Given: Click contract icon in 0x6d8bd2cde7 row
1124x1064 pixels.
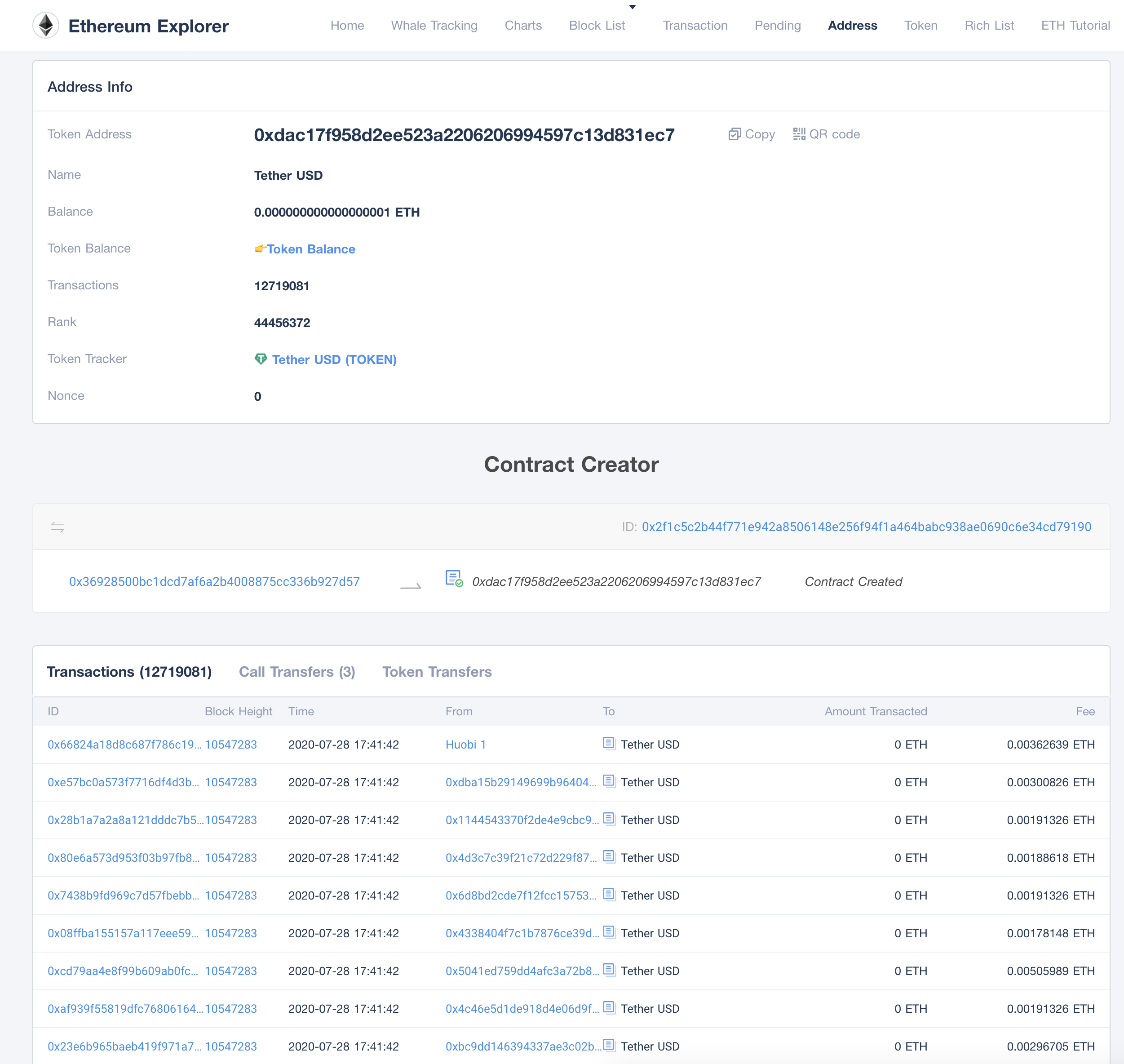Looking at the screenshot, I should pos(609,894).
